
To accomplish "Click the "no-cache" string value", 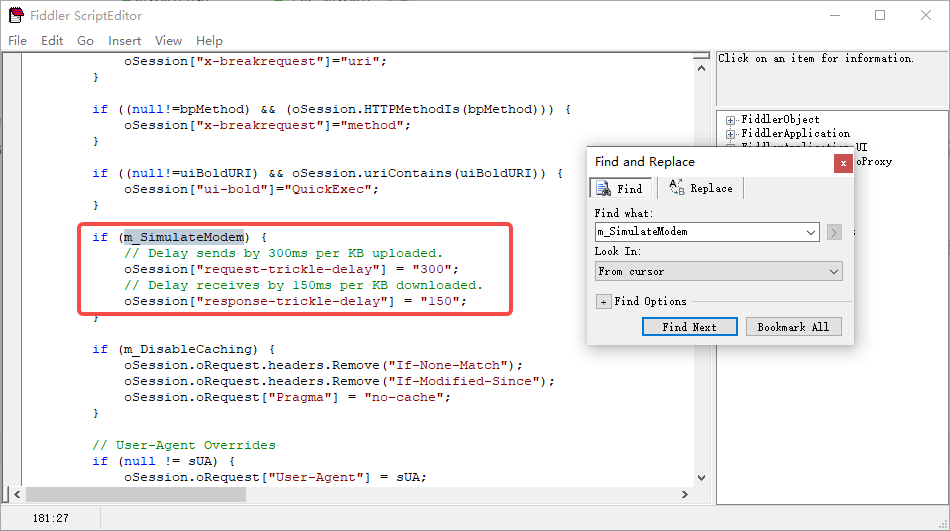I will [x=404, y=397].
